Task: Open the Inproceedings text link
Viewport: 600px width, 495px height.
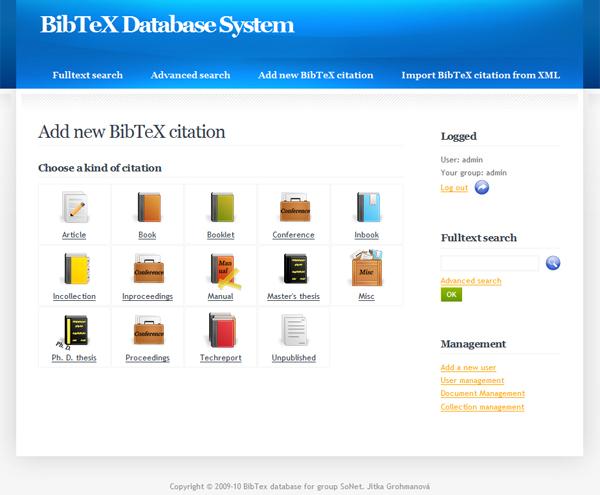Action: [x=147, y=296]
